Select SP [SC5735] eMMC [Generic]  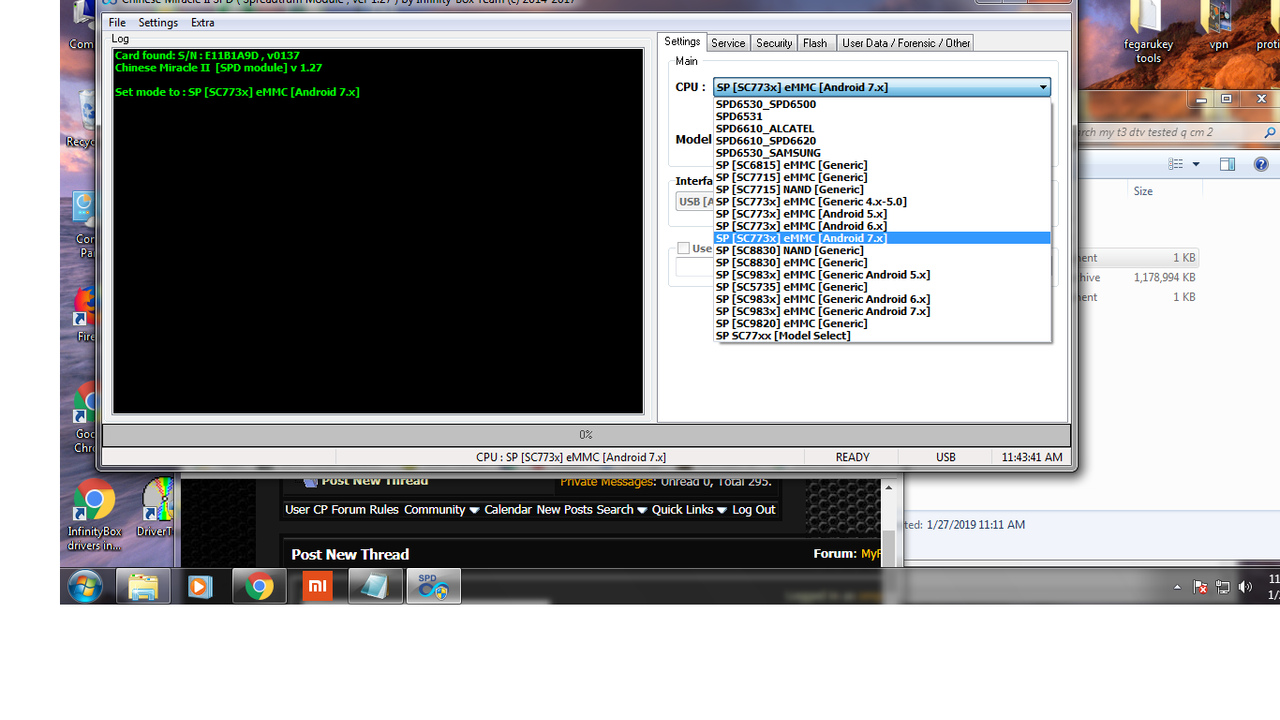coord(882,287)
